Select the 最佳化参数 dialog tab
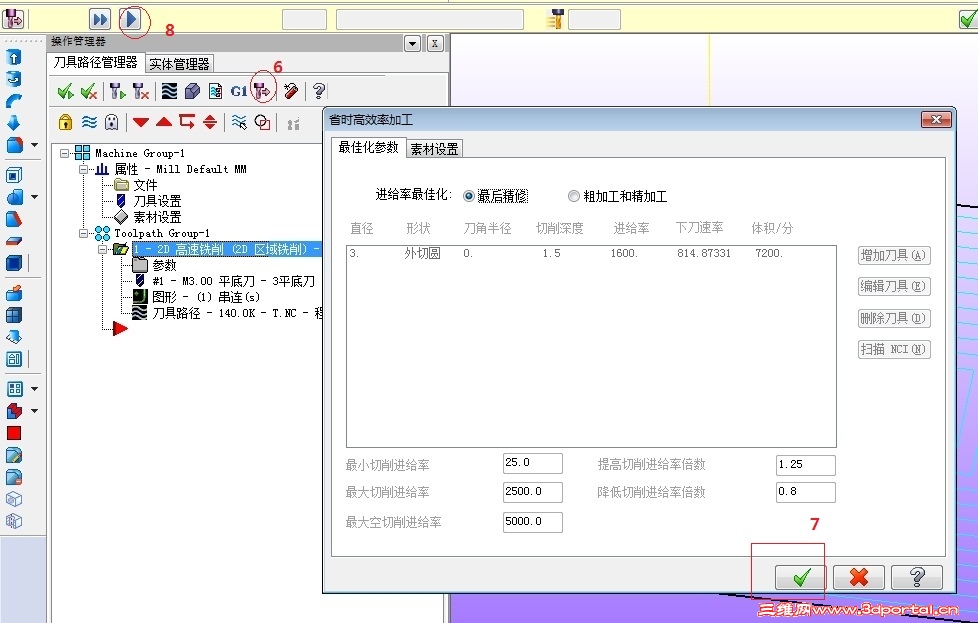This screenshot has width=978, height=623. (x=368, y=147)
